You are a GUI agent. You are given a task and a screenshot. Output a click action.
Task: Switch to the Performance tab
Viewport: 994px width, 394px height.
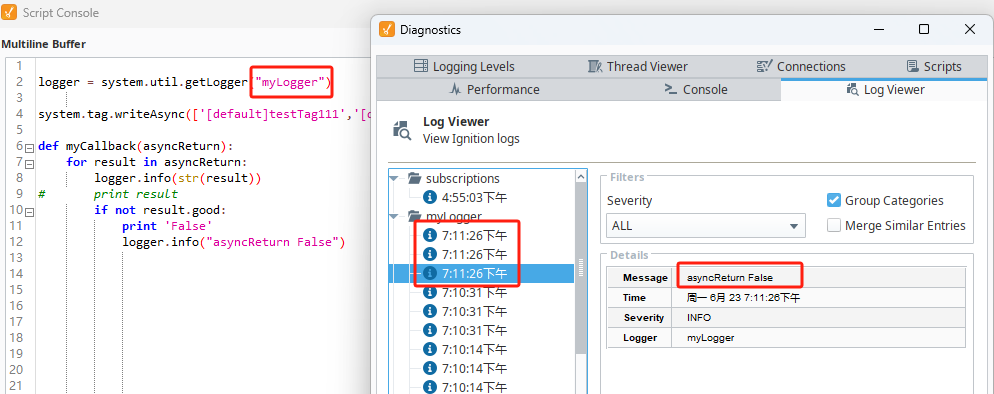tap(494, 89)
